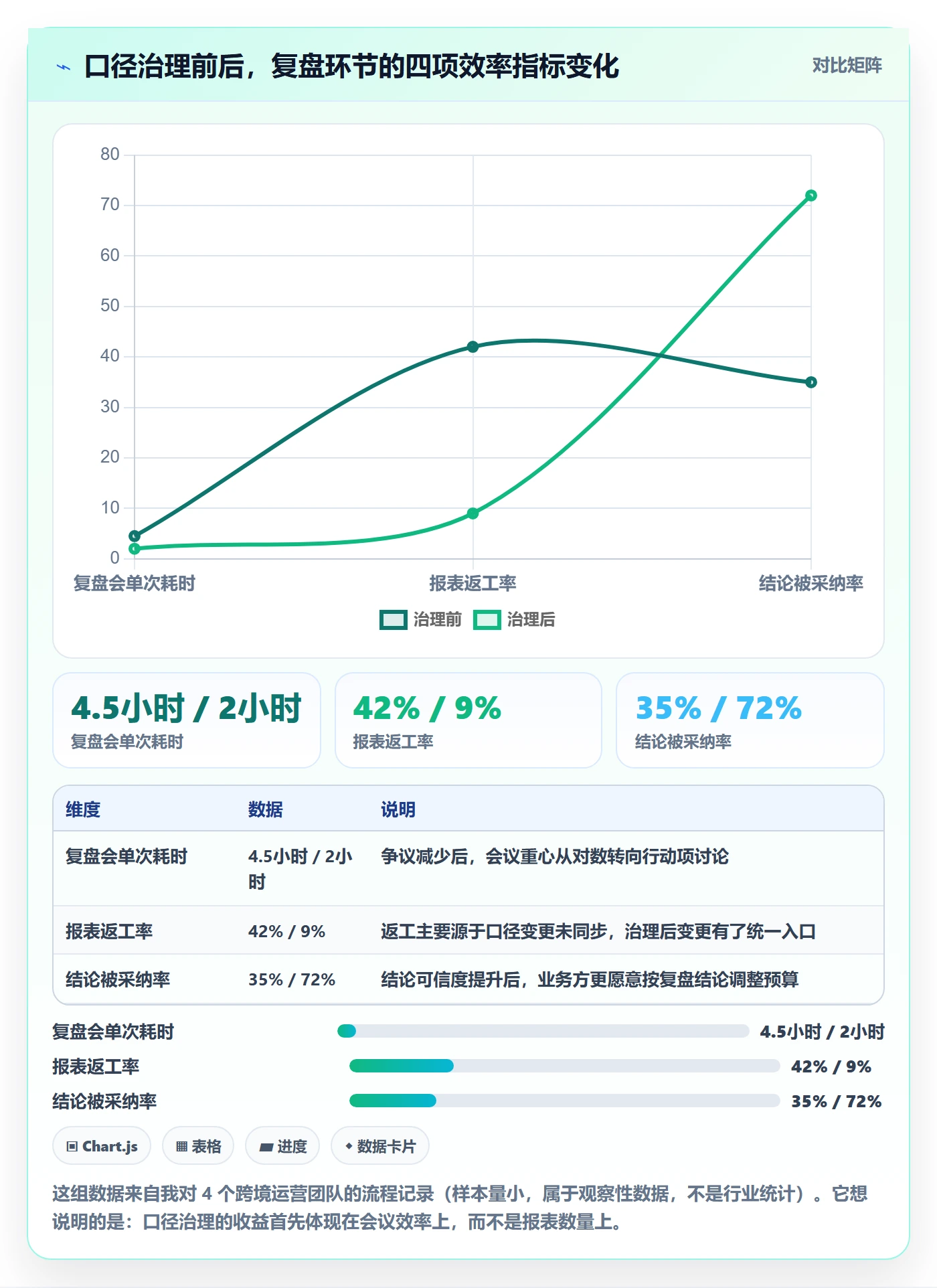Click the 结论被采纳率 table row label
This screenshot has height=1288, width=937.
[x=118, y=979]
